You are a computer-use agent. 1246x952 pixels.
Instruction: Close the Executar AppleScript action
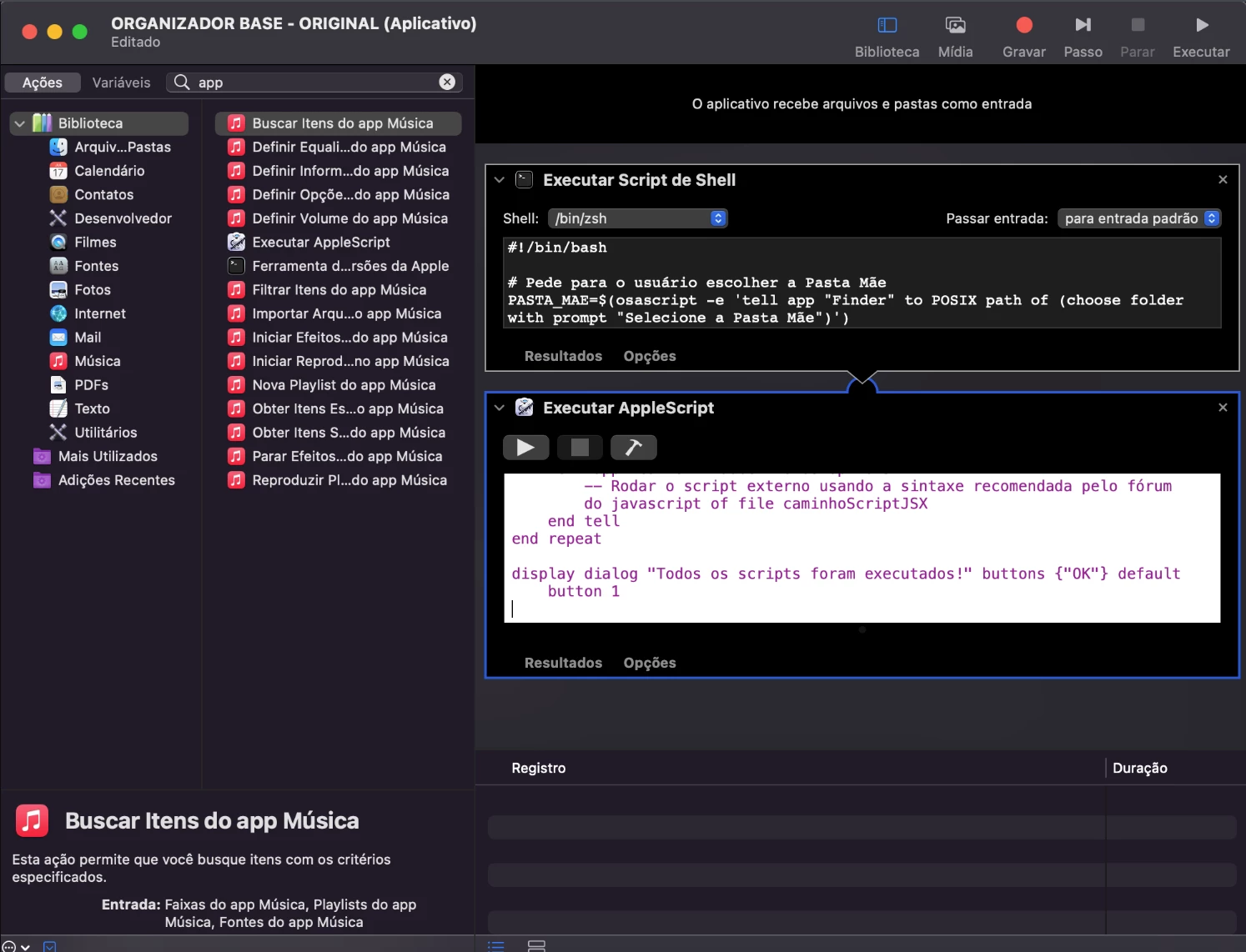(x=1223, y=407)
